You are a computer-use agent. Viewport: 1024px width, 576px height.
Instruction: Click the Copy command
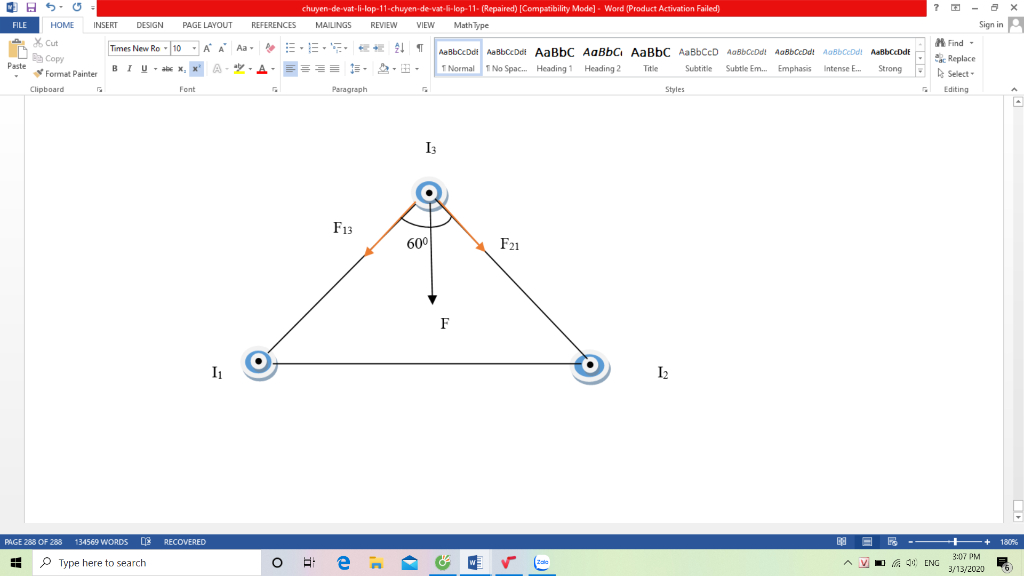(x=48, y=58)
